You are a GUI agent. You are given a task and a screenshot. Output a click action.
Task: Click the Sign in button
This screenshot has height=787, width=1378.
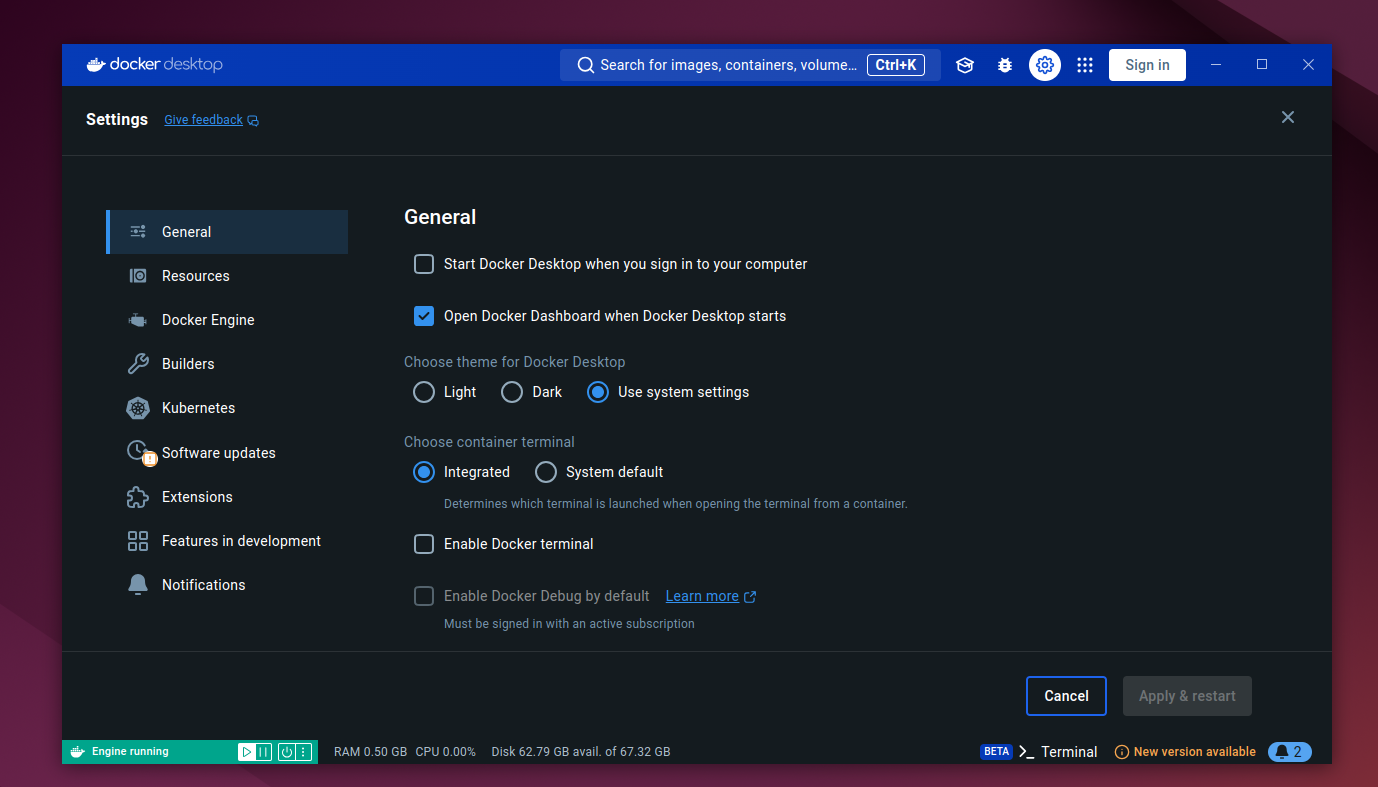coord(1147,65)
